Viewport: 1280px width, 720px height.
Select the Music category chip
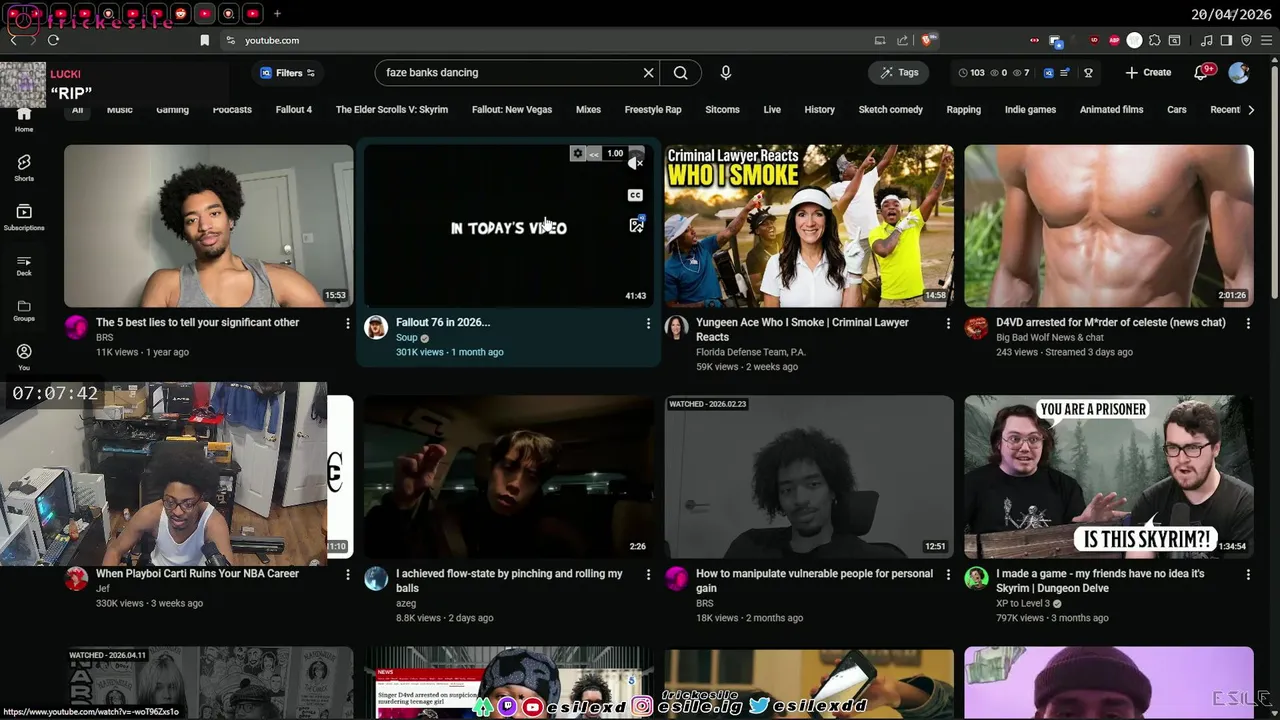click(119, 110)
